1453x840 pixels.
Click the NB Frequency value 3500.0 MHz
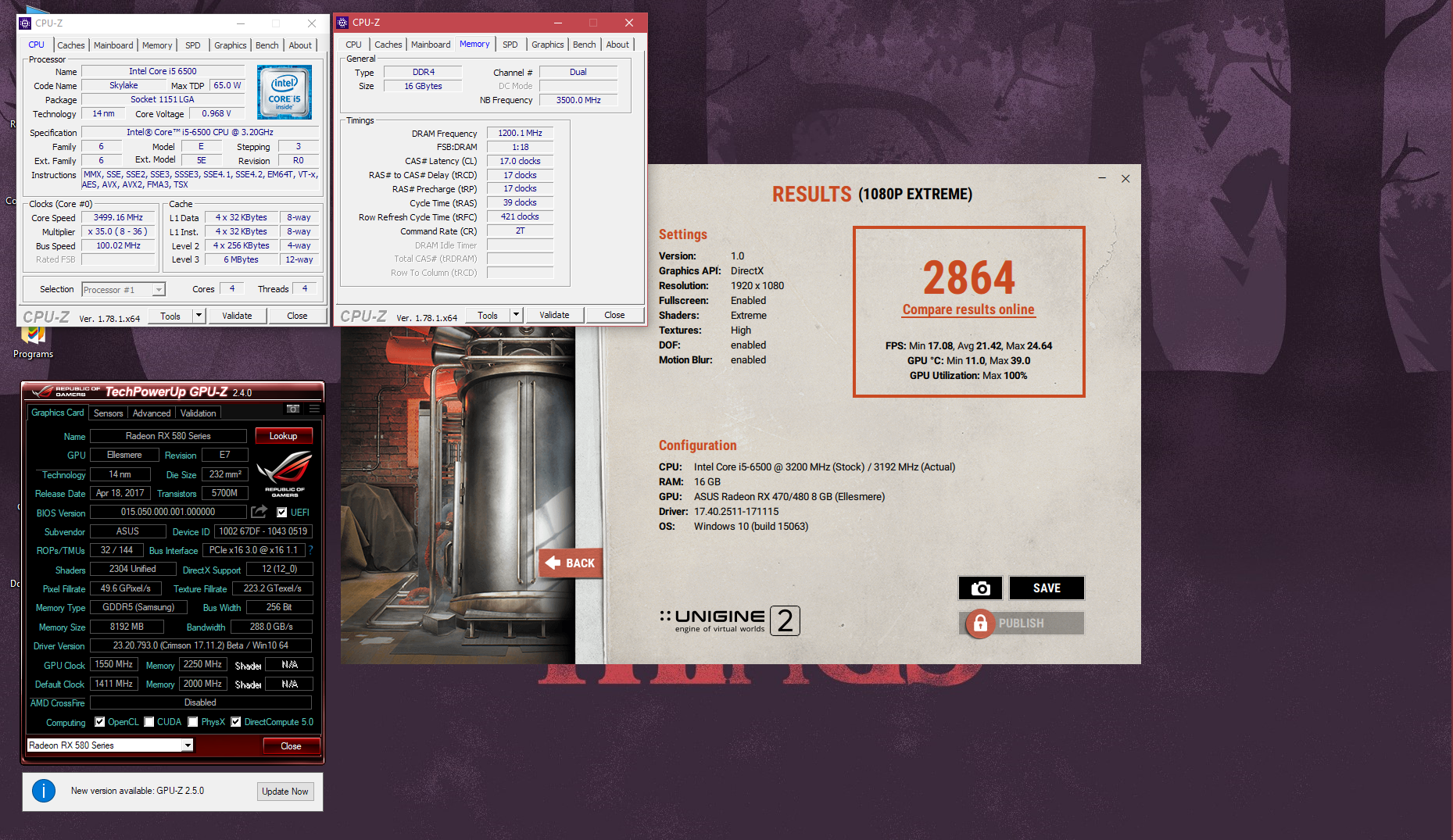(578, 100)
